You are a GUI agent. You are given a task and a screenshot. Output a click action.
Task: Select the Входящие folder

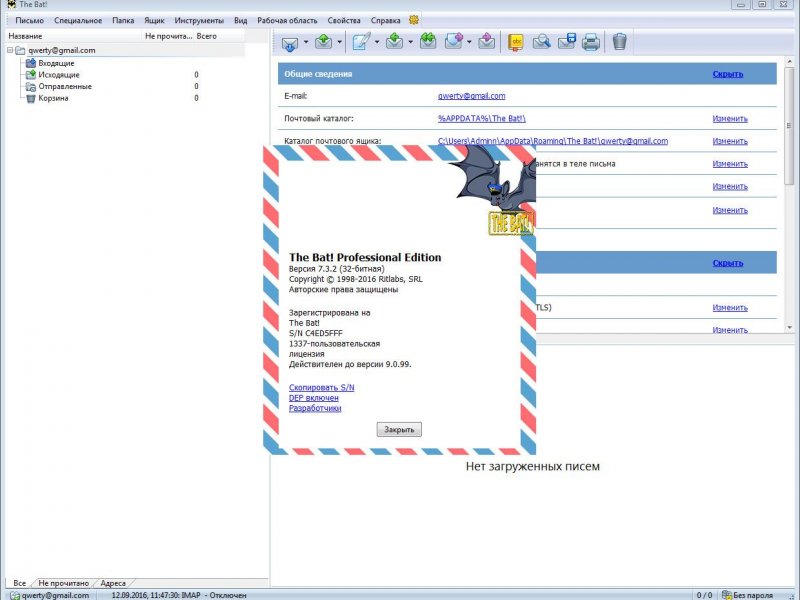56,63
